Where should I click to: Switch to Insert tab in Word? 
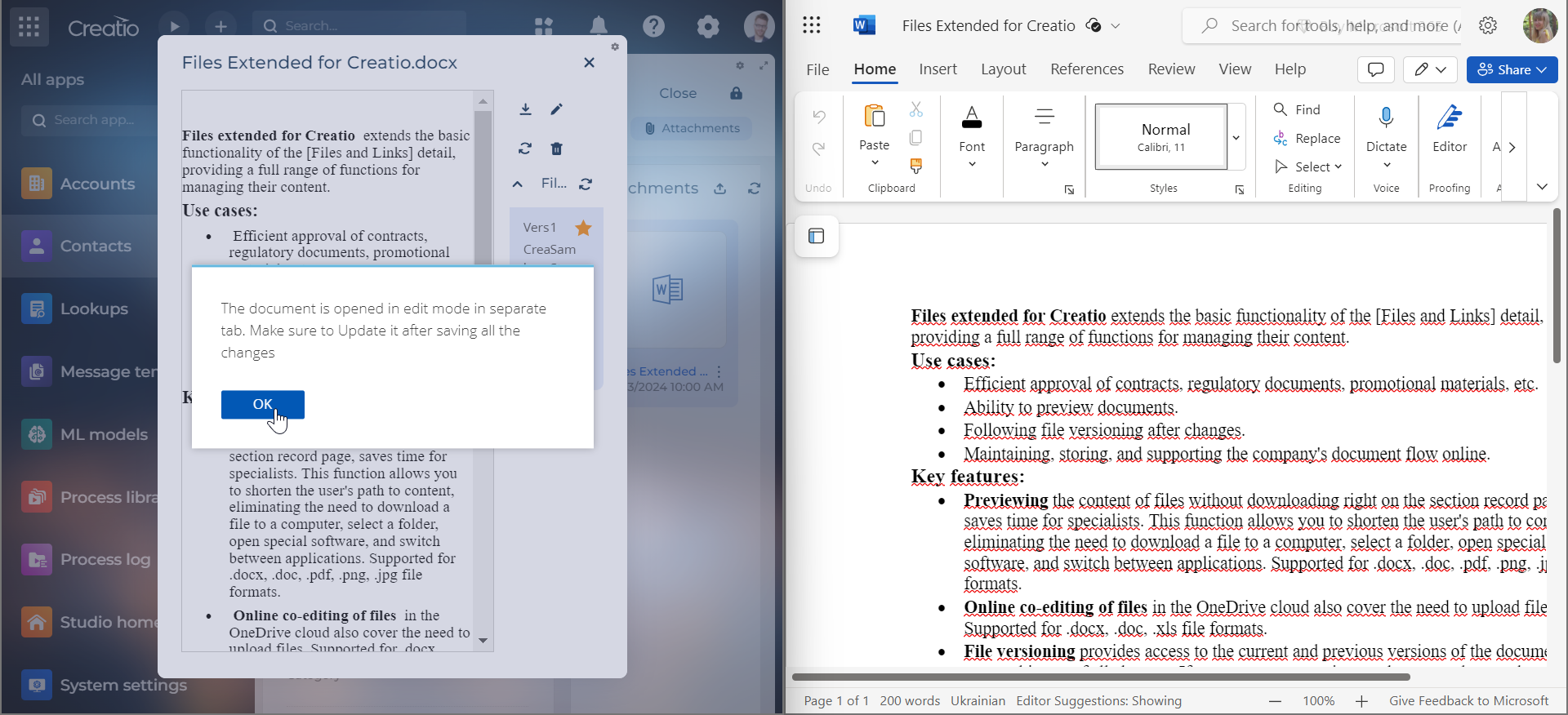click(938, 69)
